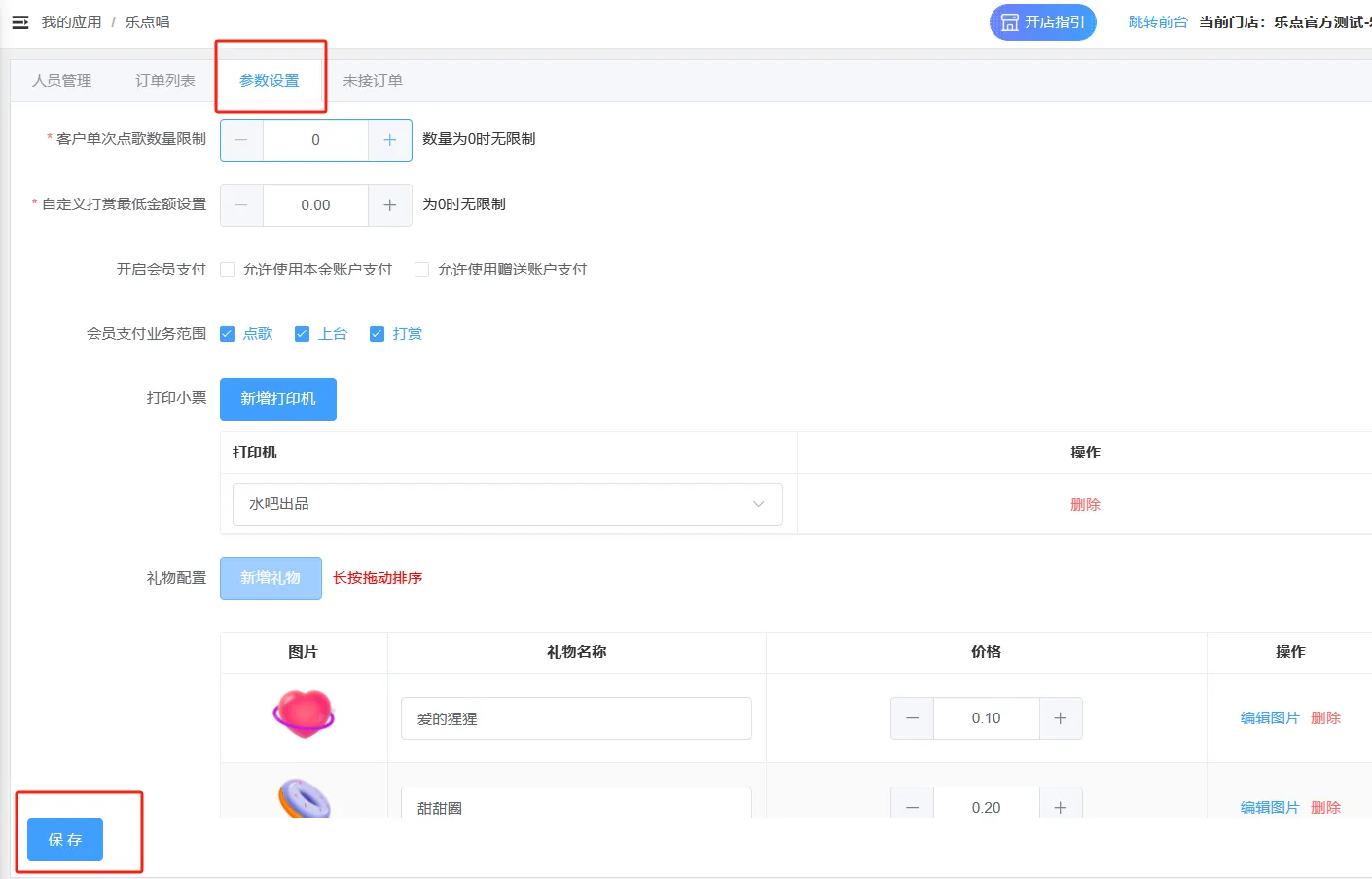Click the heart gift image thumbnail

tap(304, 715)
